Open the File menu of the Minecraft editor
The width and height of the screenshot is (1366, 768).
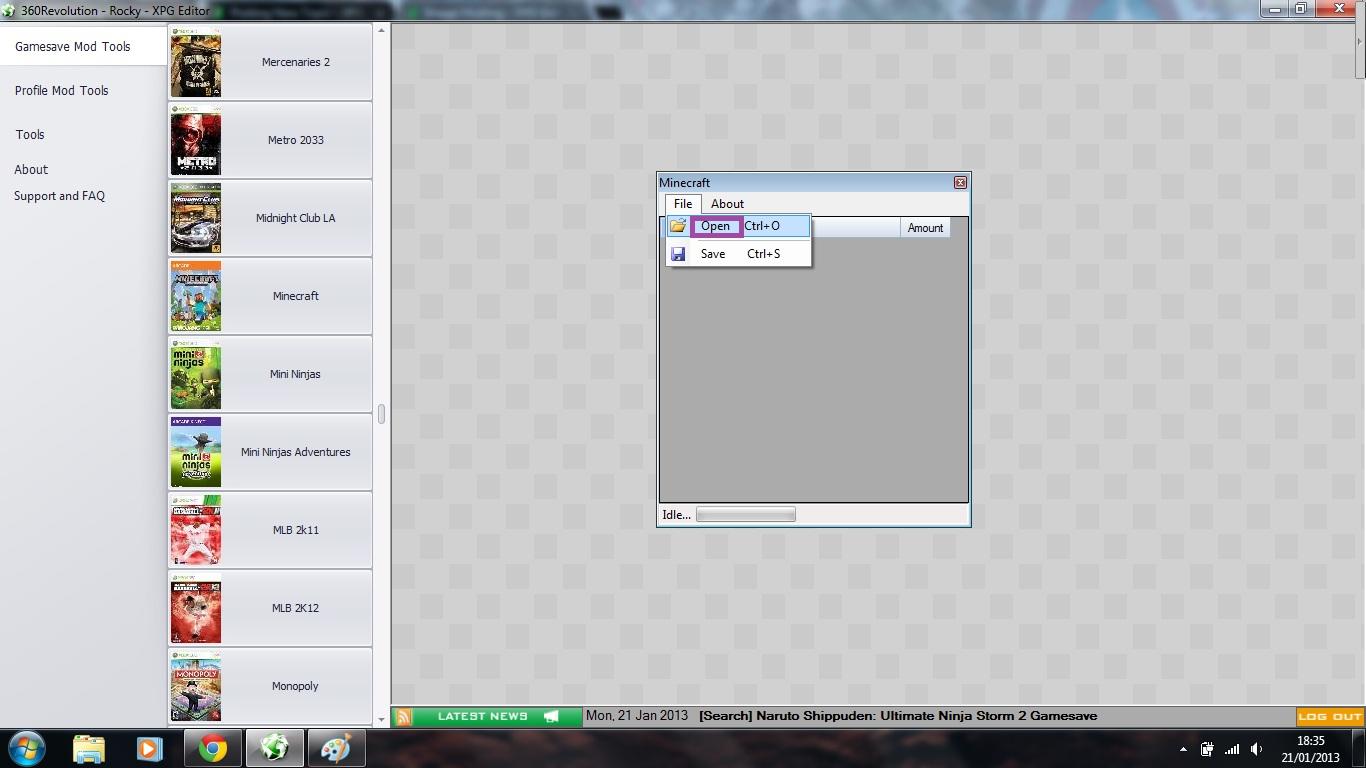click(682, 203)
